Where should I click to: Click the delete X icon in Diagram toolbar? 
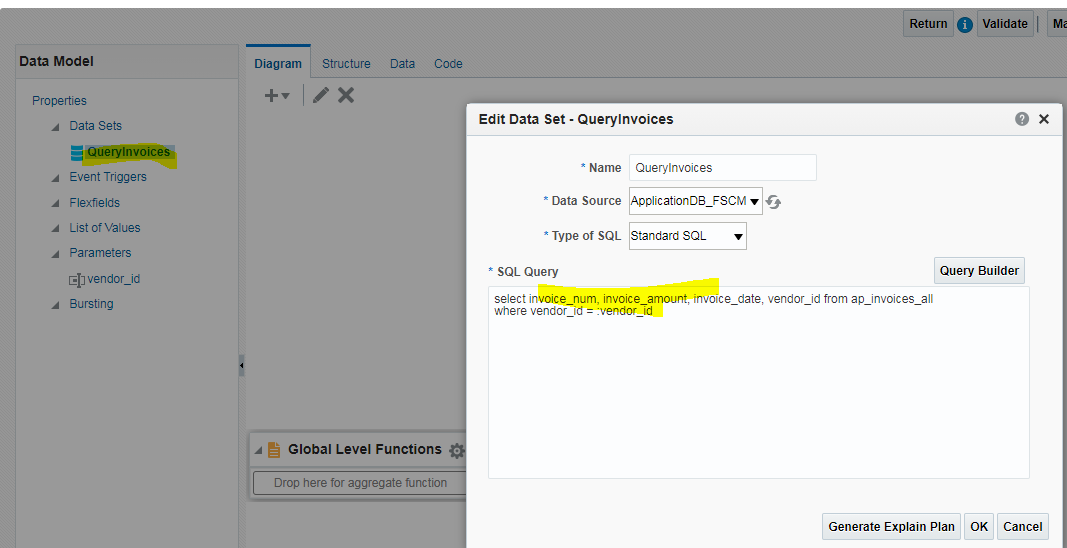(x=346, y=95)
